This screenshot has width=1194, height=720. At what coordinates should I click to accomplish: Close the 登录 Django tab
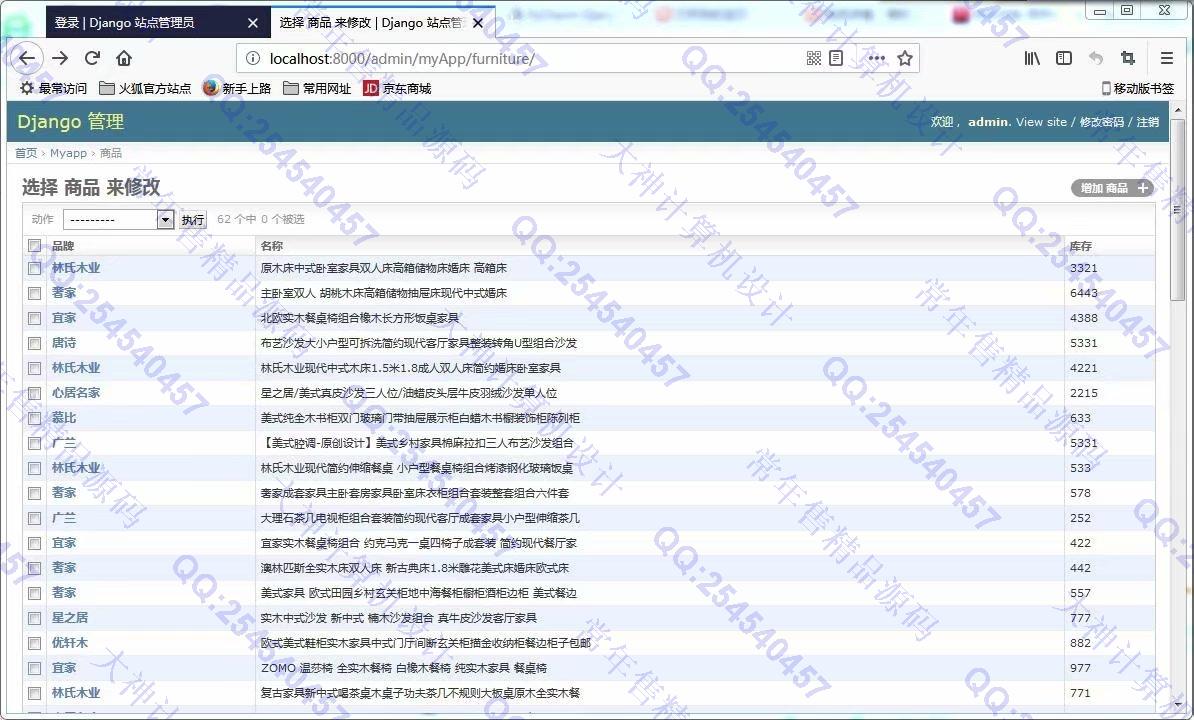pos(253,24)
